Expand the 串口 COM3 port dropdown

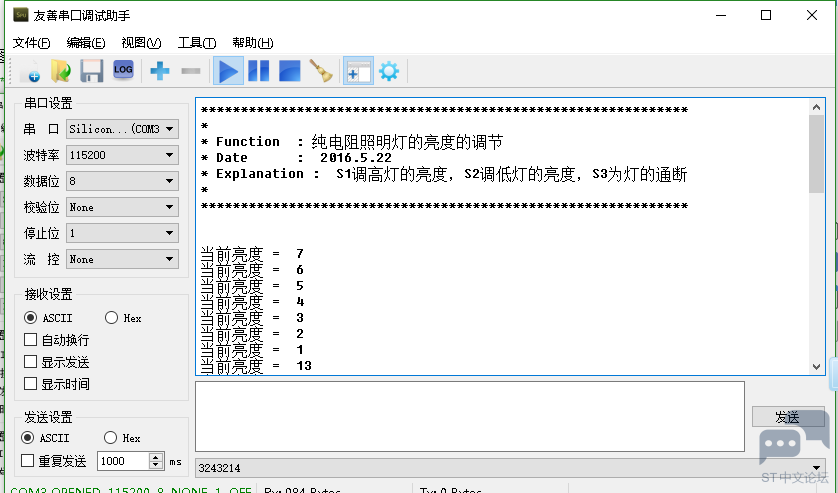point(122,129)
